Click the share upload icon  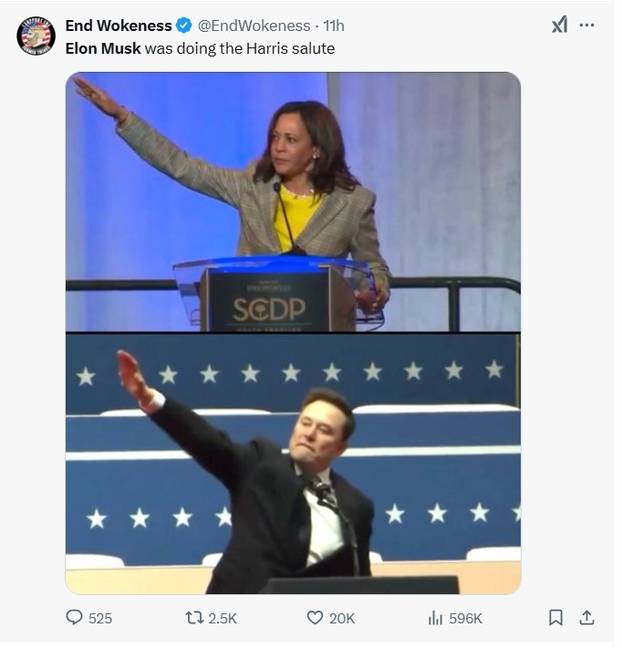pos(587,618)
